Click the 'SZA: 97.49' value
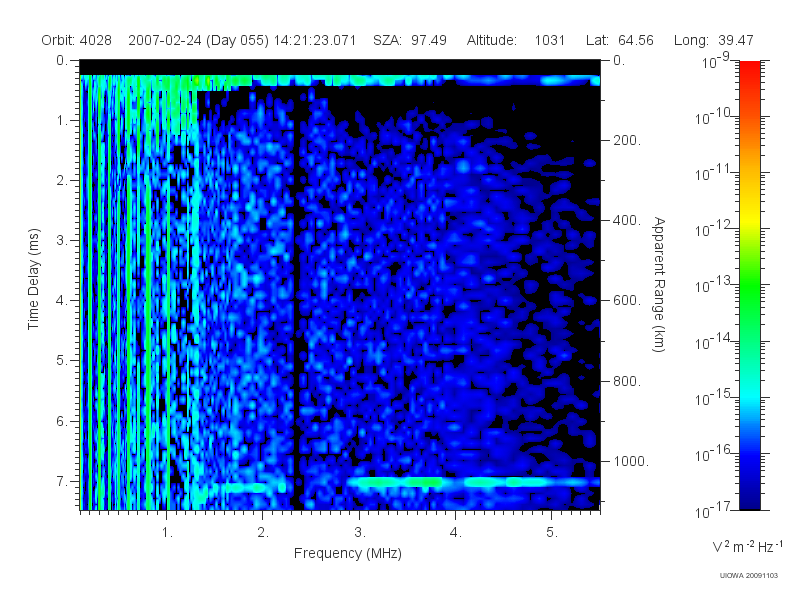 coord(410,40)
